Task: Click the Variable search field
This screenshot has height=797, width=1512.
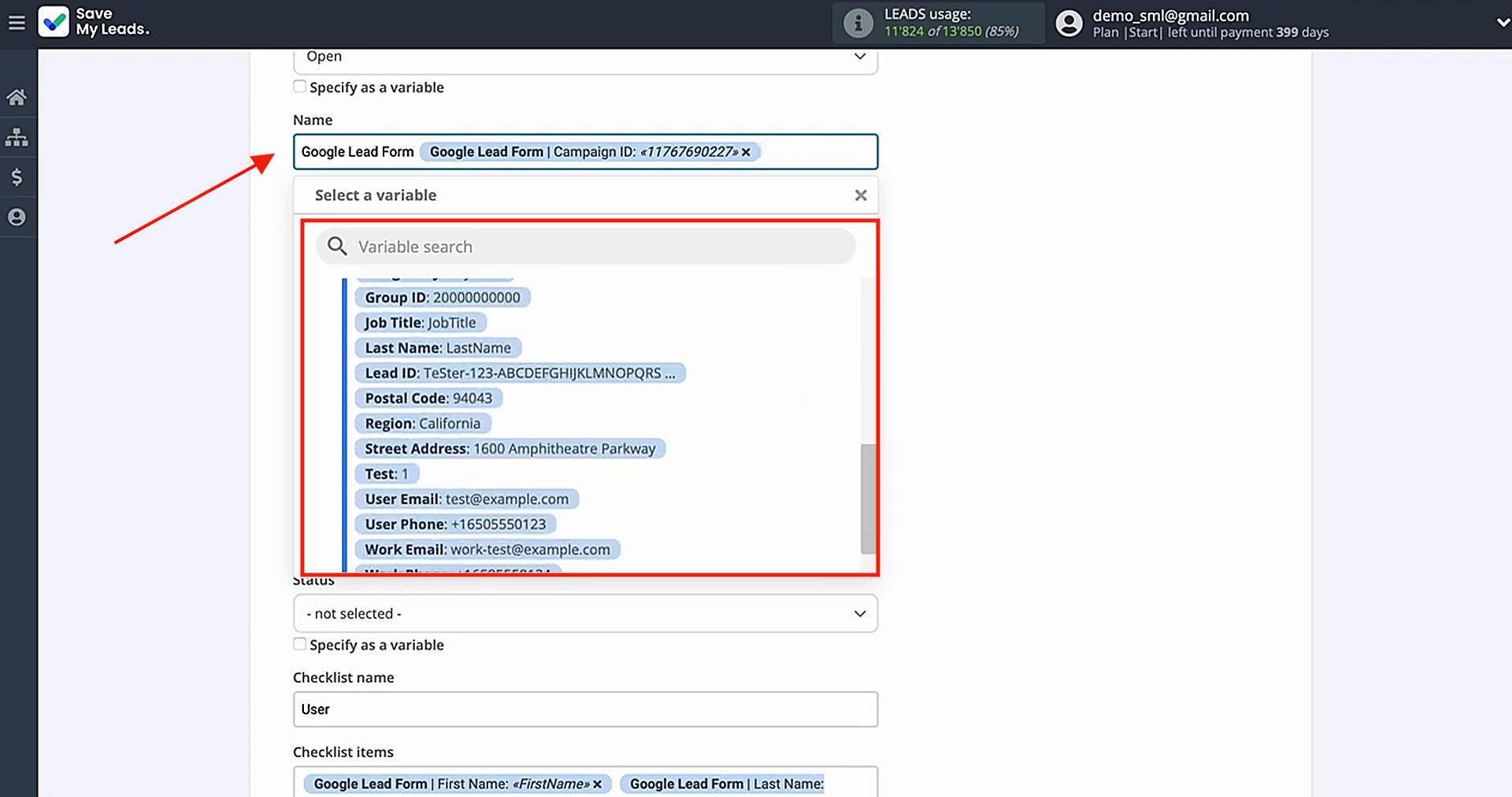Action: tap(585, 247)
